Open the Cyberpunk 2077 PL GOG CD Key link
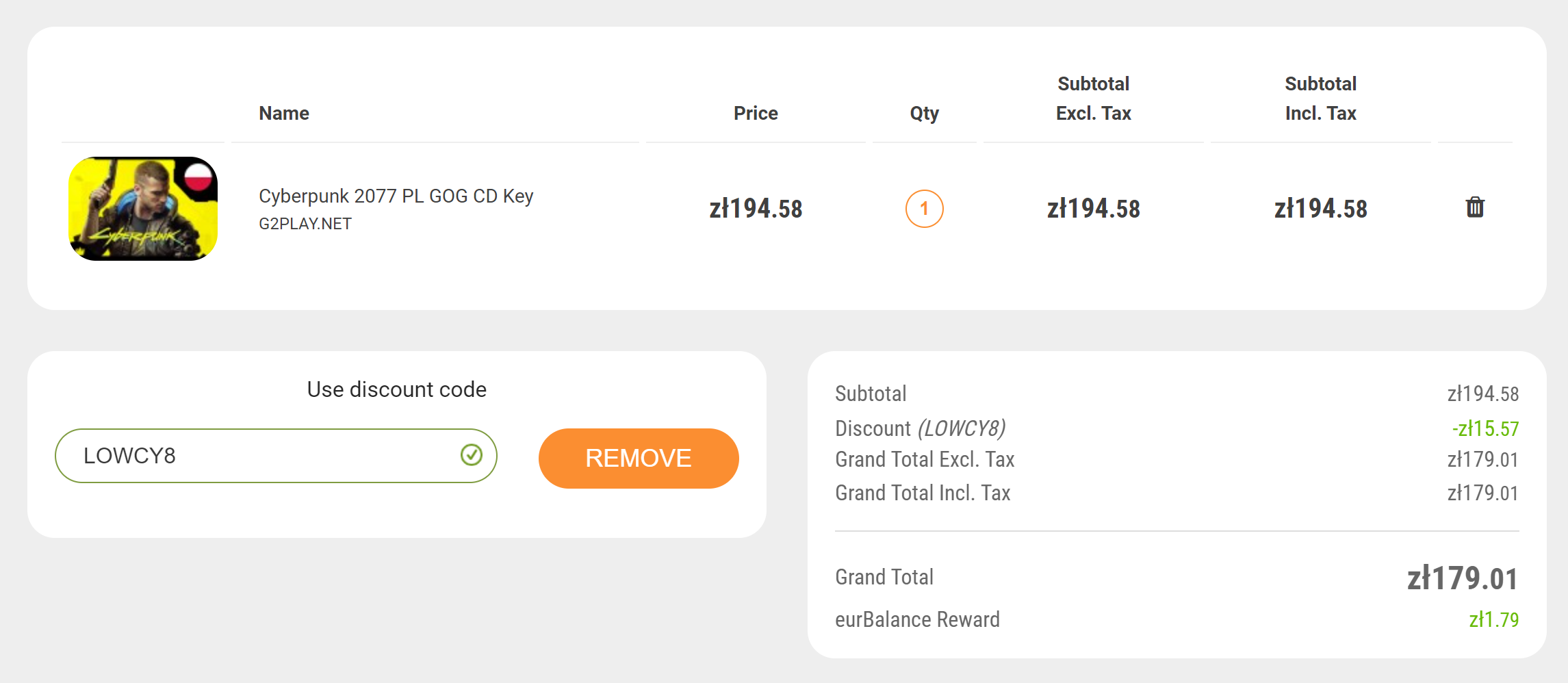The width and height of the screenshot is (1568, 683). [x=396, y=196]
